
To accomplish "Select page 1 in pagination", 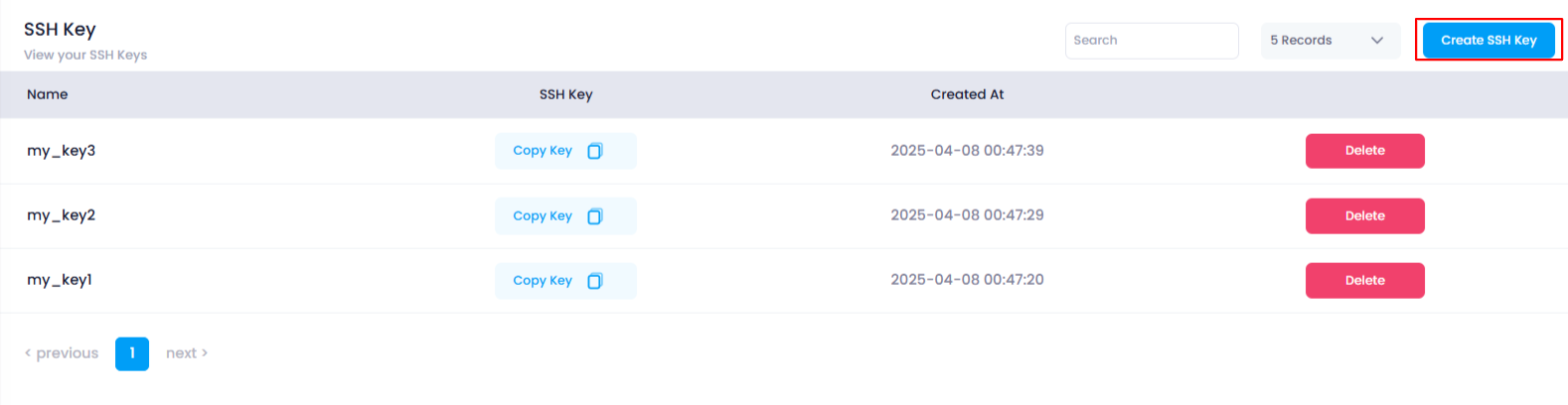I will 132,353.
